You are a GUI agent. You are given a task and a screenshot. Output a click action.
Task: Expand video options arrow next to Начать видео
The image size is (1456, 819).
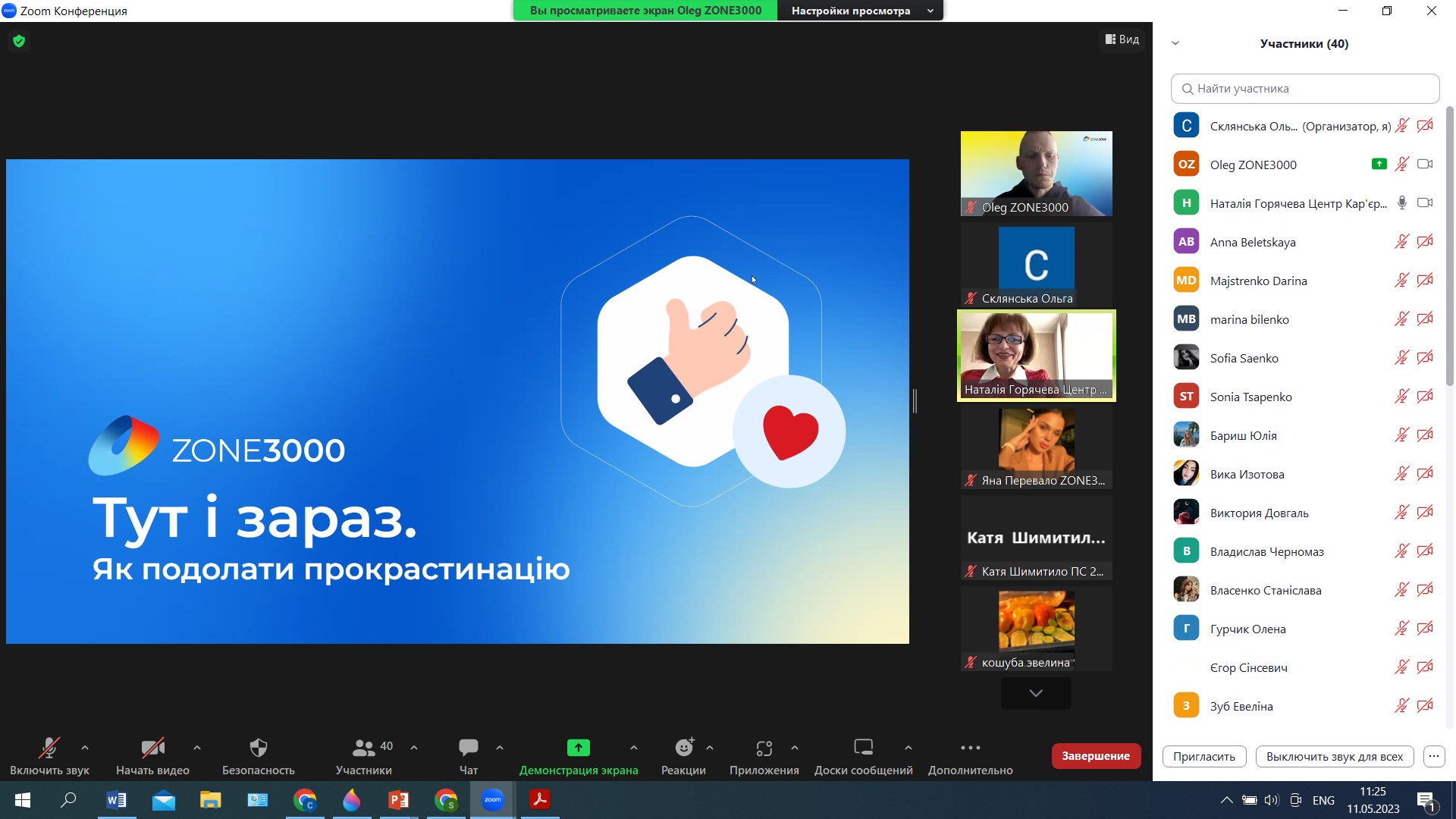click(x=197, y=748)
